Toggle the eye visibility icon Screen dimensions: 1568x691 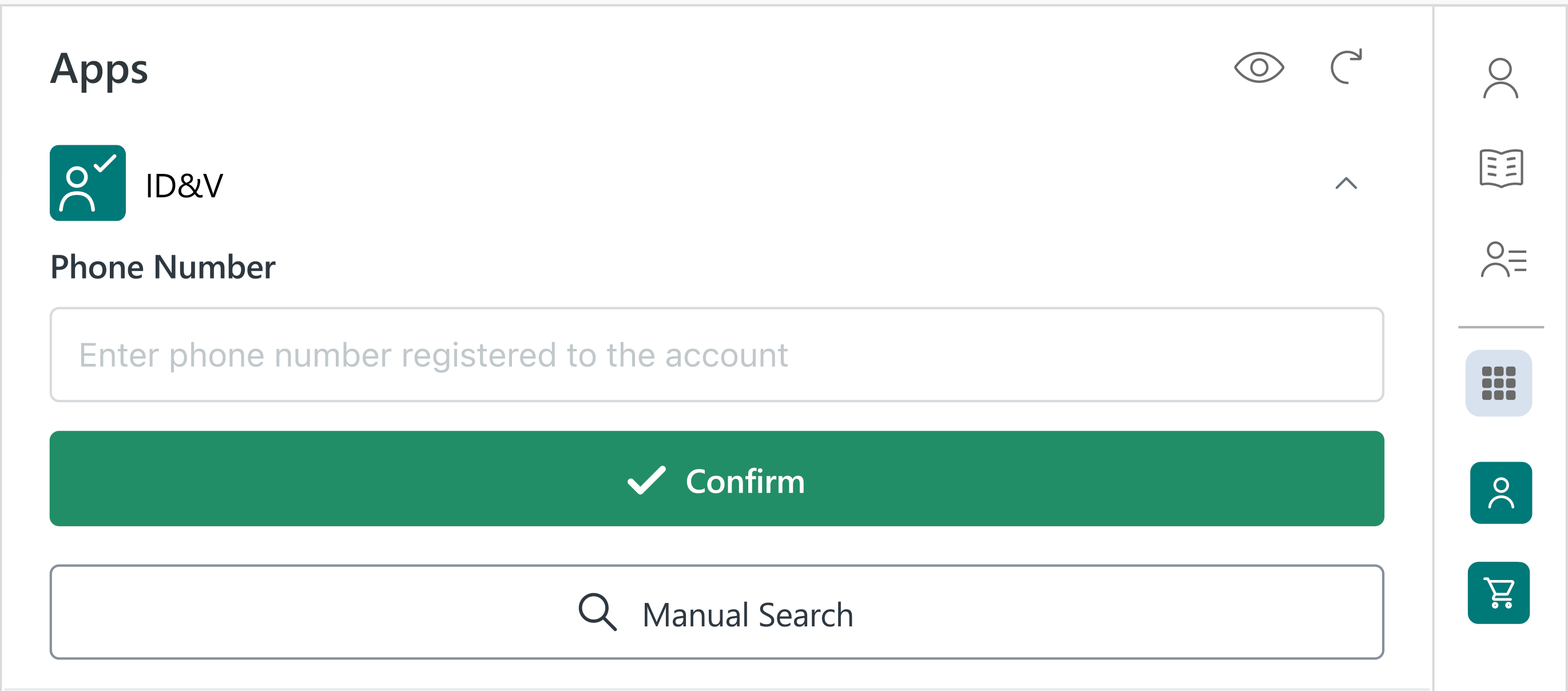pos(1259,67)
